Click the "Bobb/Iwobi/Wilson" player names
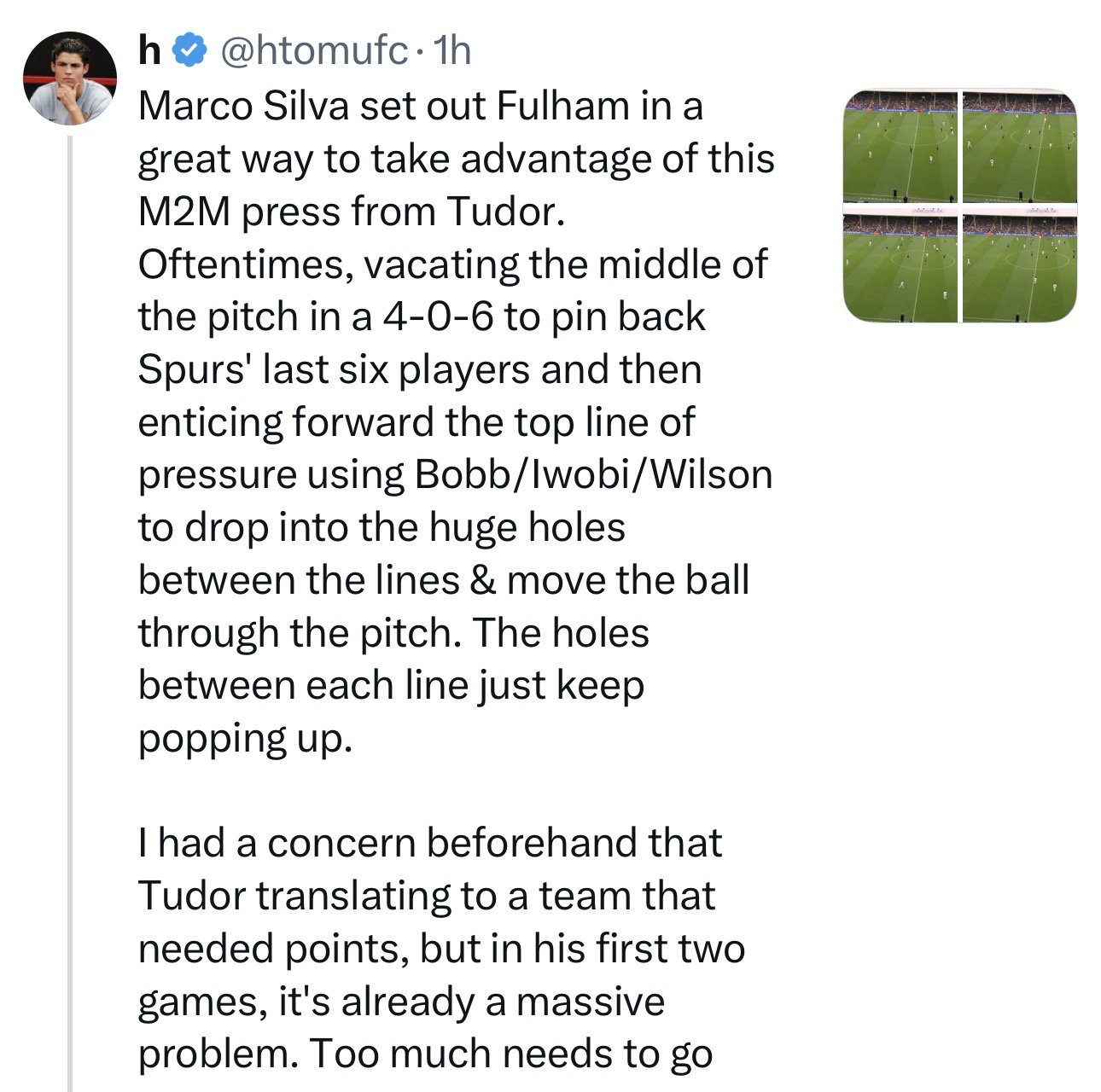The width and height of the screenshot is (1101, 1092). tap(592, 475)
